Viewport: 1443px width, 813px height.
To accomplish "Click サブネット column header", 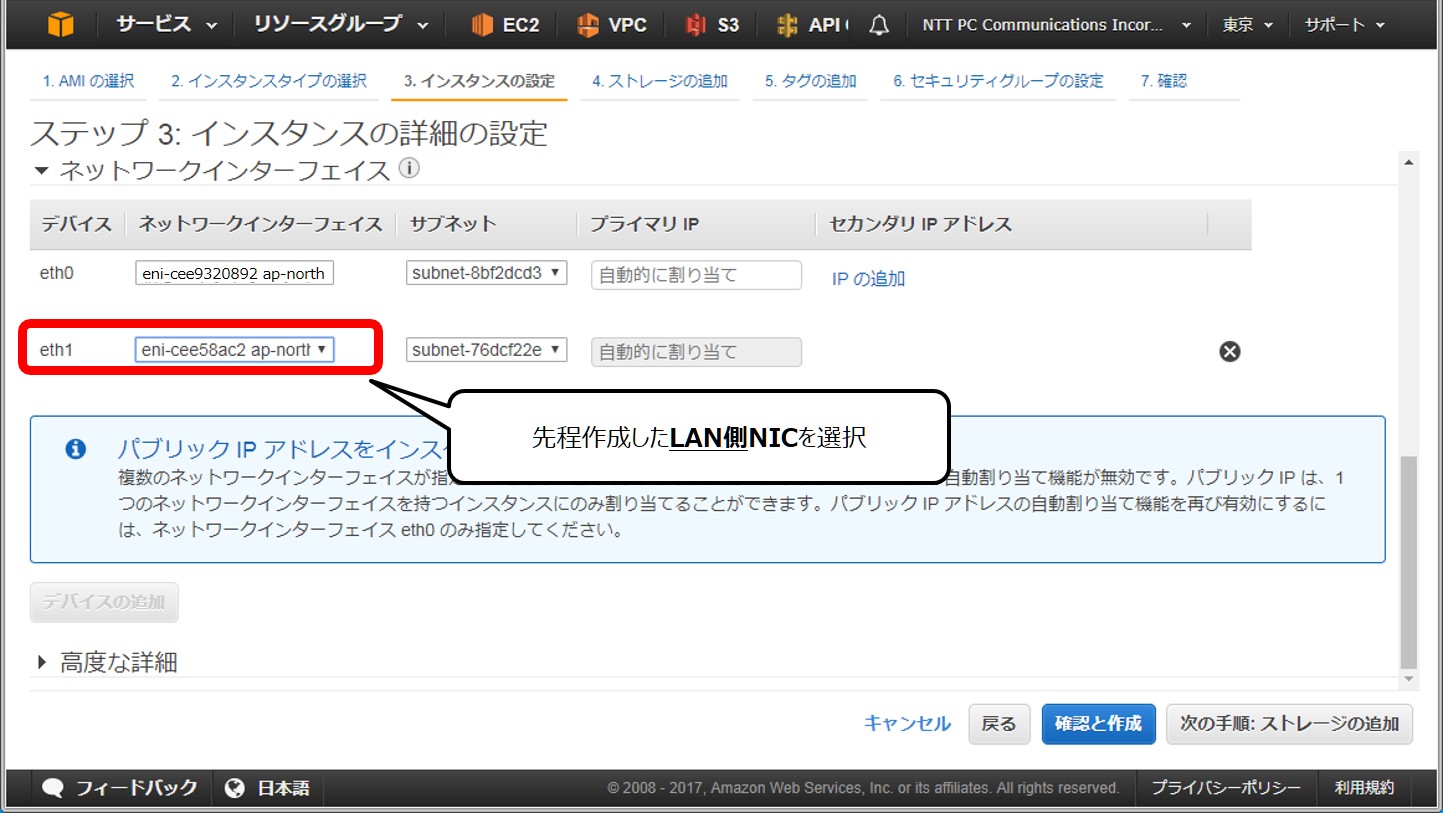I will [x=453, y=224].
